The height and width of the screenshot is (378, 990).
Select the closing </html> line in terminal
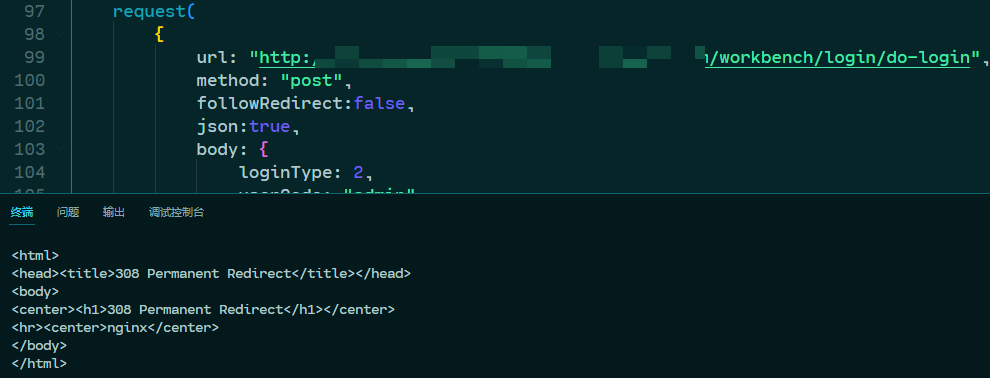tap(39, 364)
